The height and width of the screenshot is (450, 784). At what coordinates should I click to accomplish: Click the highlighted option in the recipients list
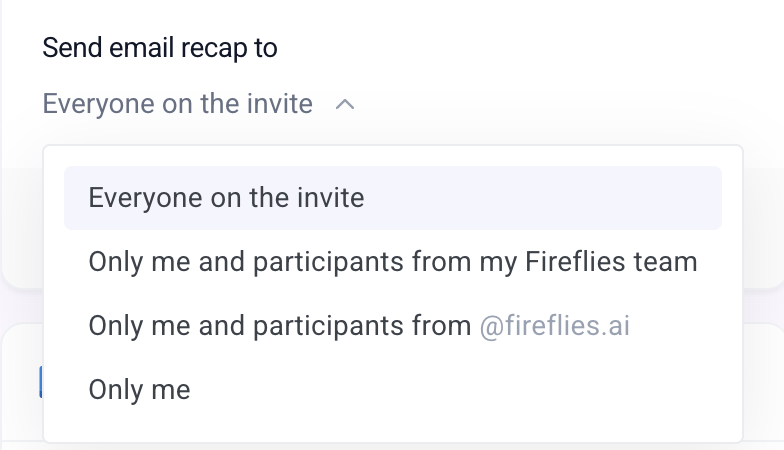click(x=392, y=198)
